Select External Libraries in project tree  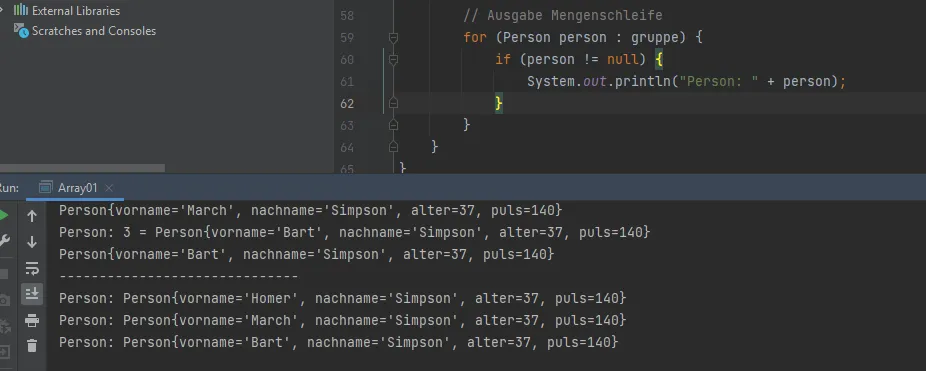[x=76, y=11]
